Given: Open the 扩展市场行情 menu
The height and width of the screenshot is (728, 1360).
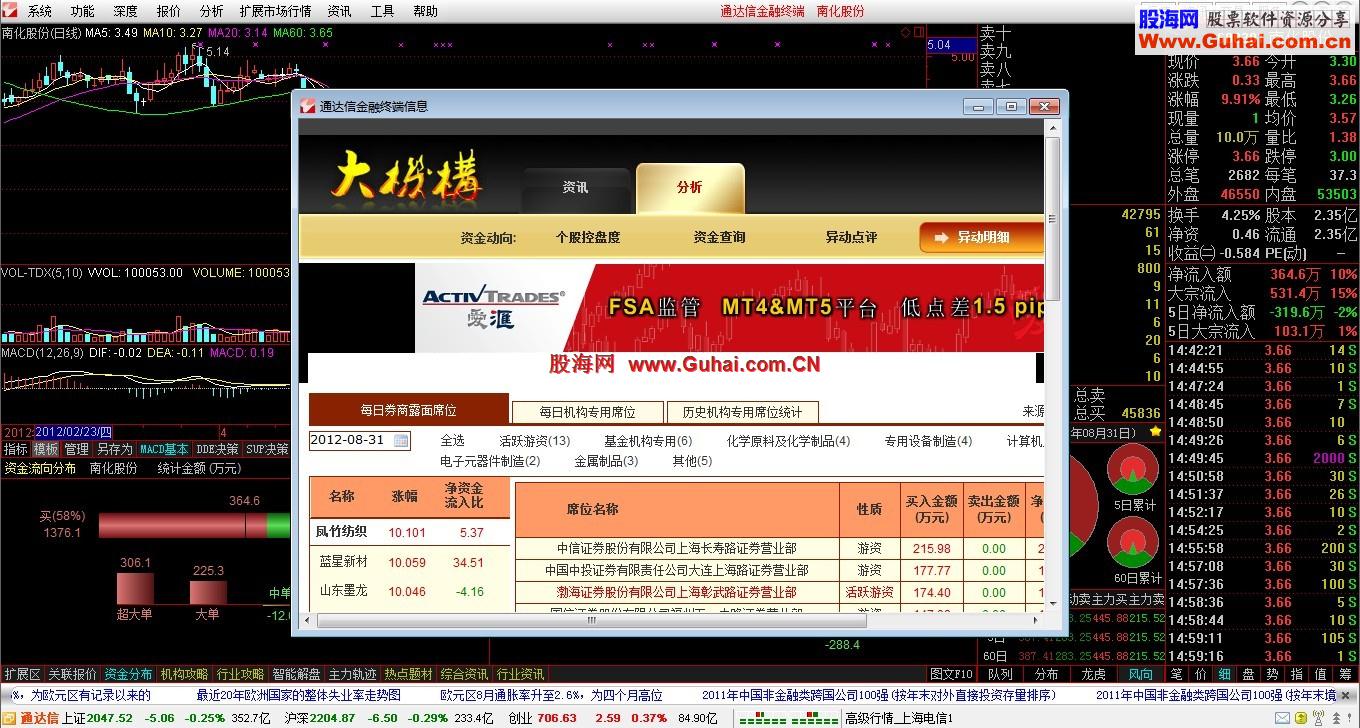Looking at the screenshot, I should (275, 11).
